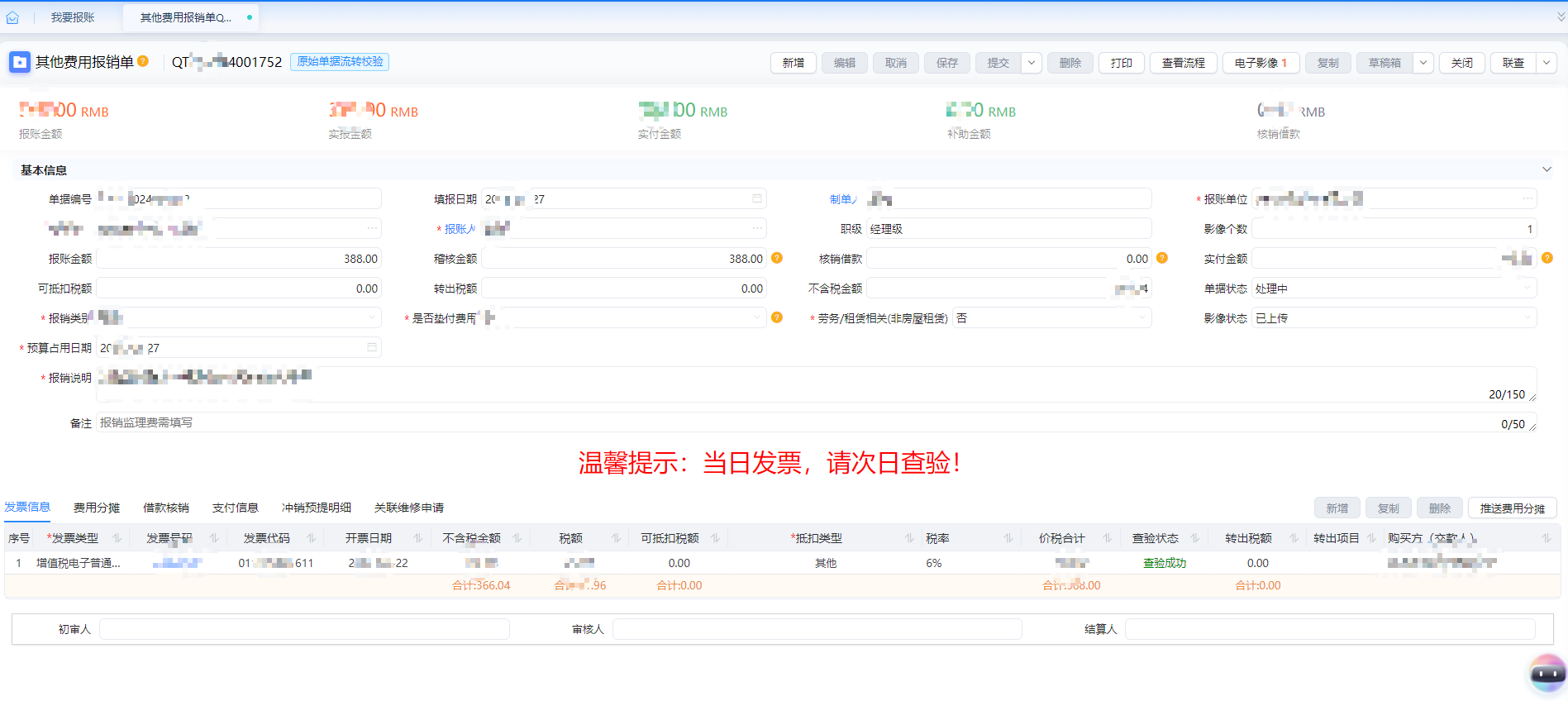
Task: Select the 冲销预提明细 tab
Action: (317, 508)
